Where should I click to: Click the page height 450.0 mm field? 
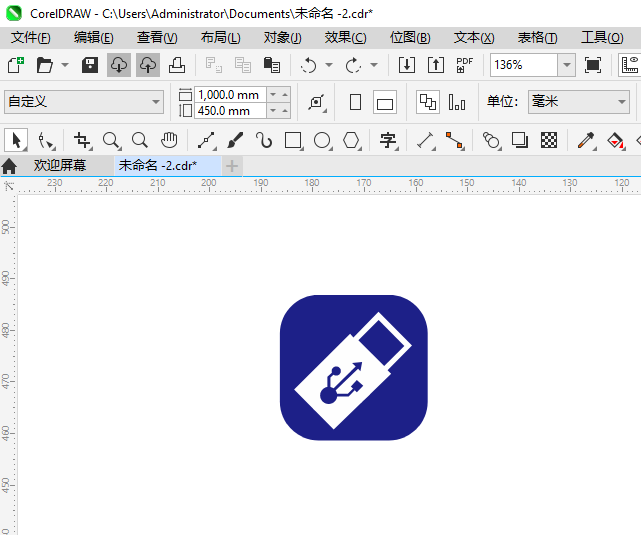[x=230, y=111]
